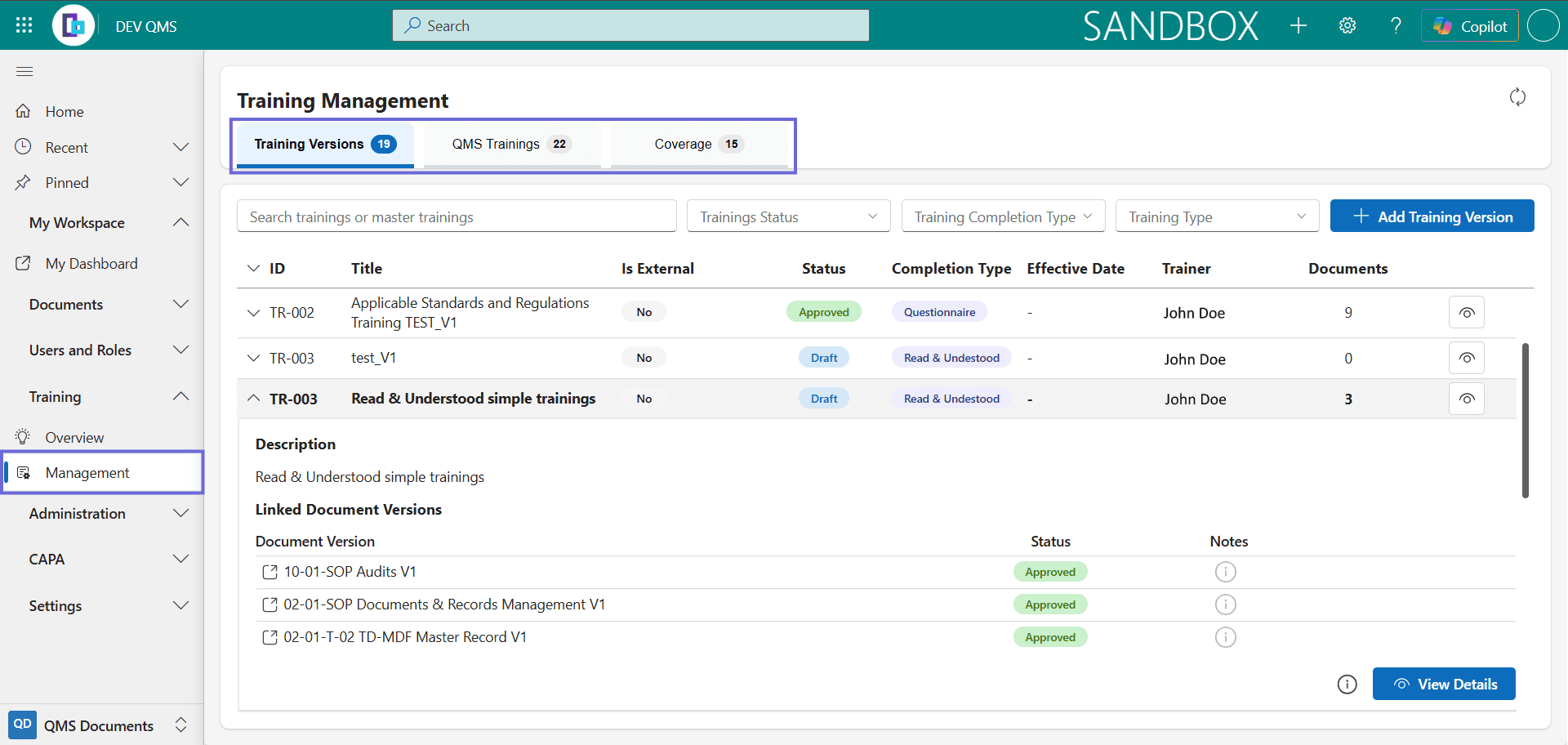Open the help question mark icon
The height and width of the screenshot is (745, 1568).
click(1396, 26)
